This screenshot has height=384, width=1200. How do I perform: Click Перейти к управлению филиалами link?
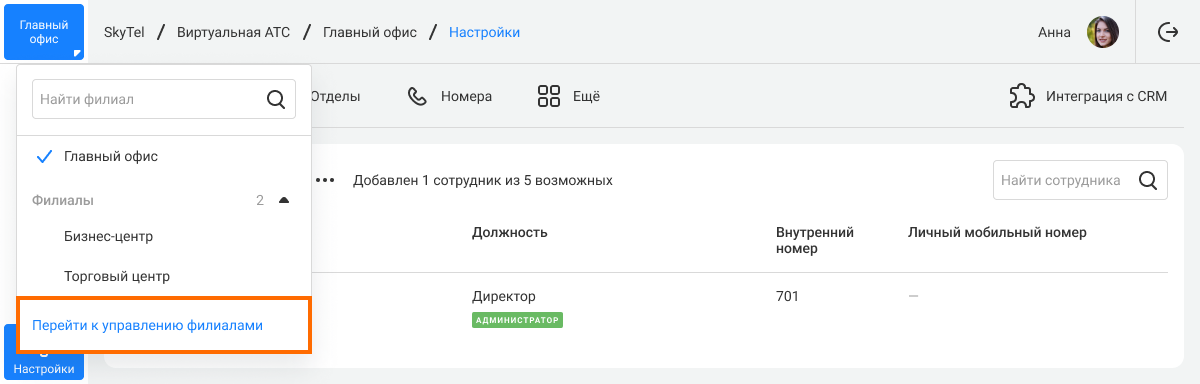tap(148, 325)
